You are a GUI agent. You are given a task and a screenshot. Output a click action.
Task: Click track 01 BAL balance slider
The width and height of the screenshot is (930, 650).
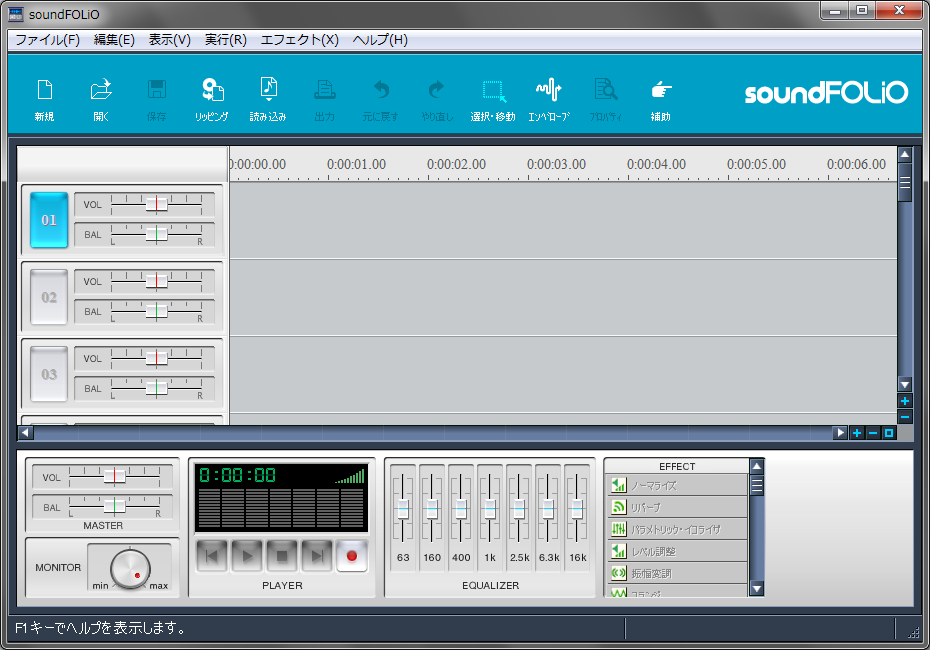157,234
